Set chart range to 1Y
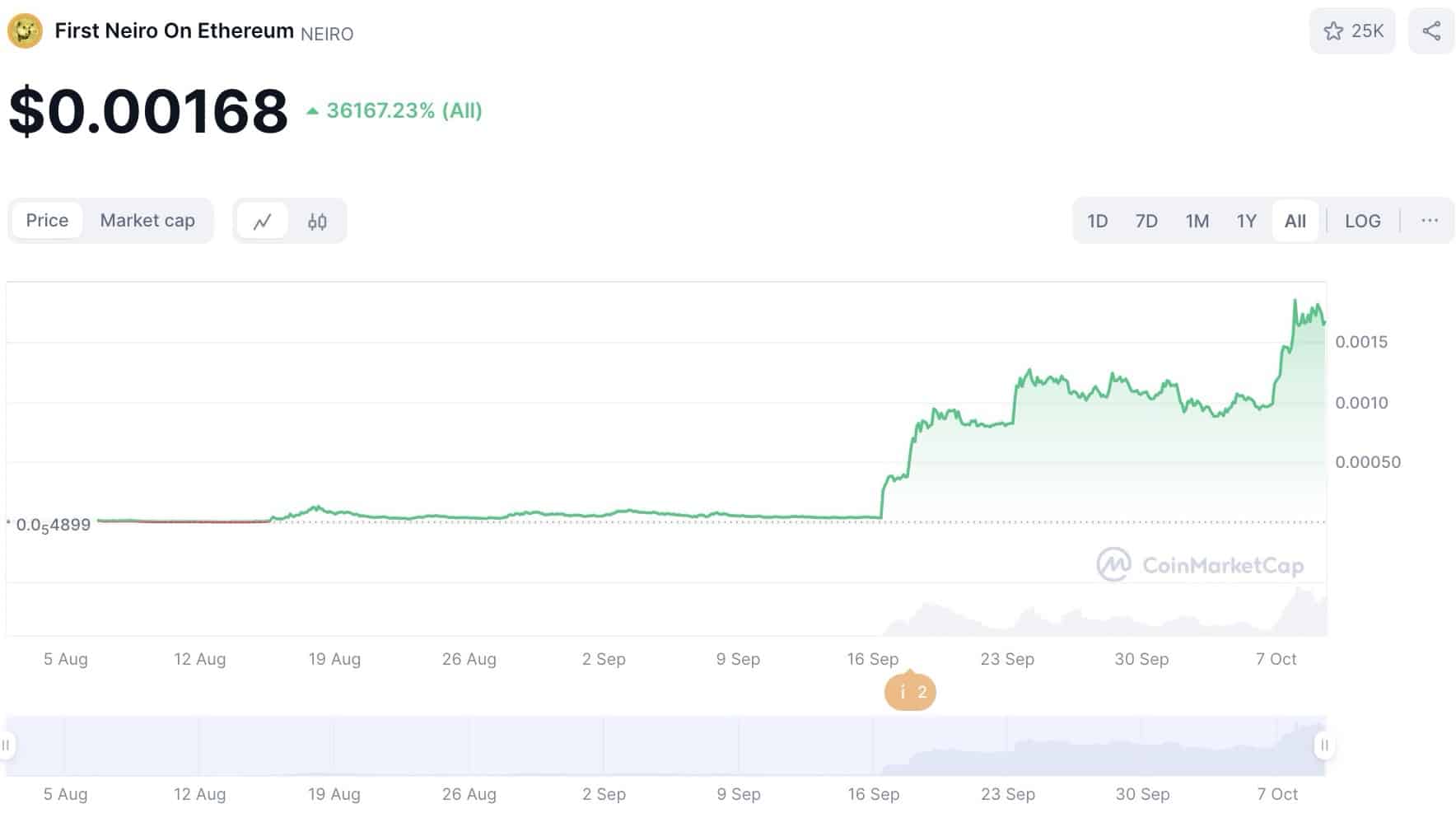The height and width of the screenshot is (818, 1456). click(1247, 221)
